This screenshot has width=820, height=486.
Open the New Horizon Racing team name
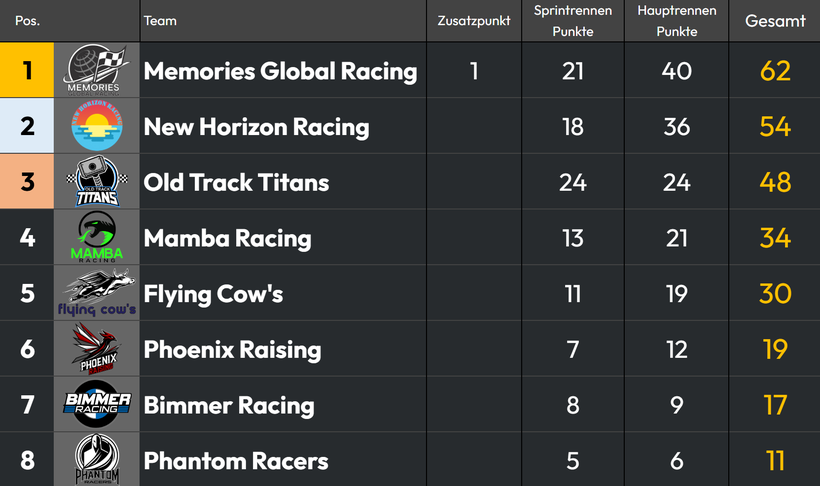[256, 127]
